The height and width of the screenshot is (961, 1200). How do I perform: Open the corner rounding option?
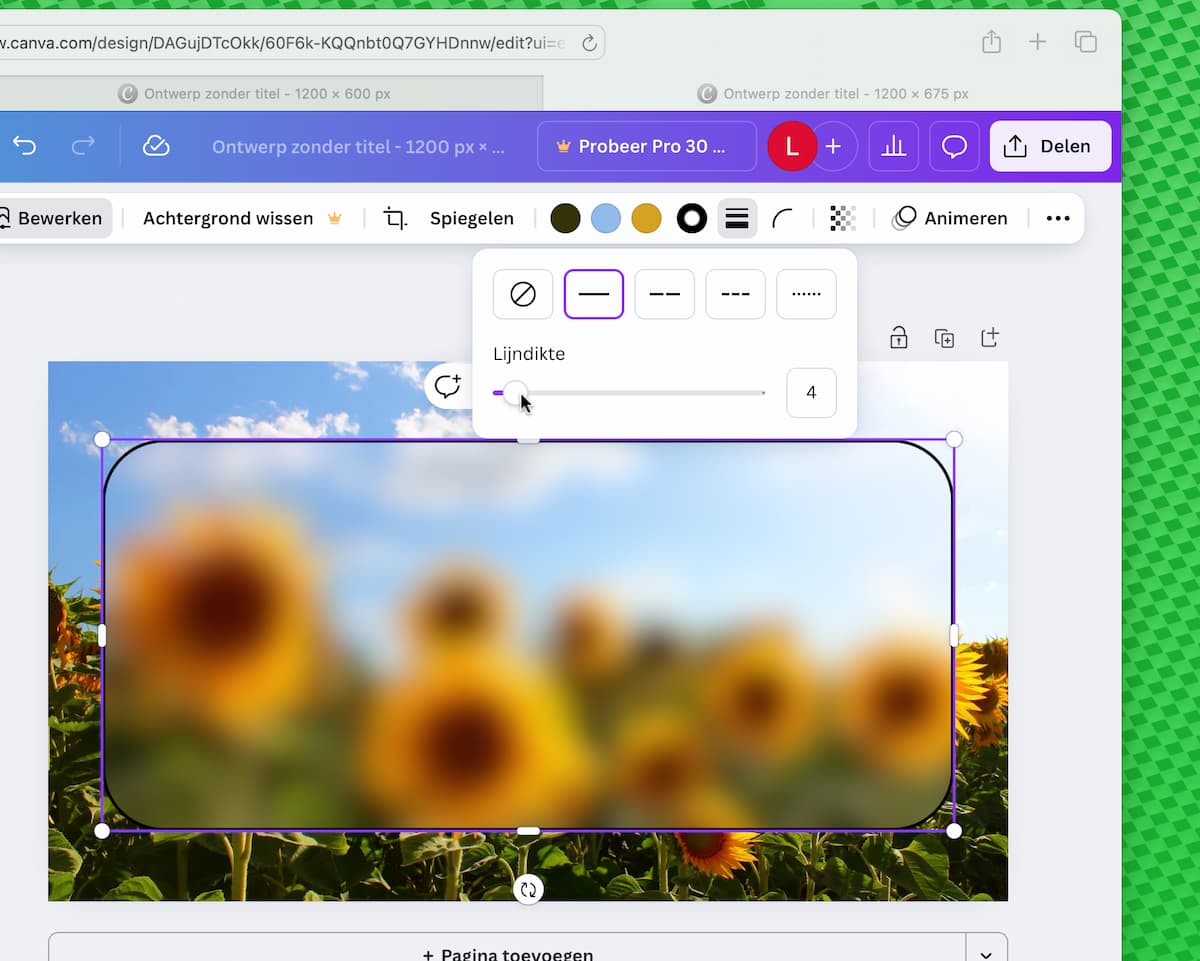[782, 218]
